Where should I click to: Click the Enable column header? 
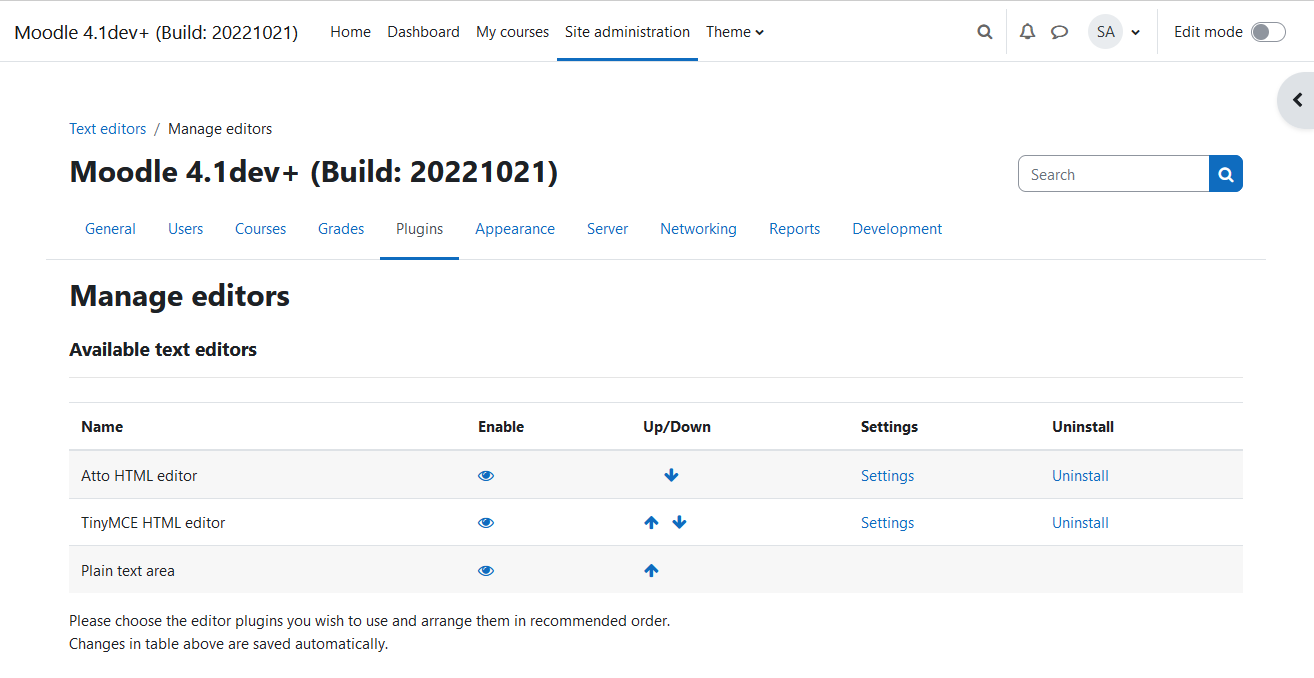(501, 427)
